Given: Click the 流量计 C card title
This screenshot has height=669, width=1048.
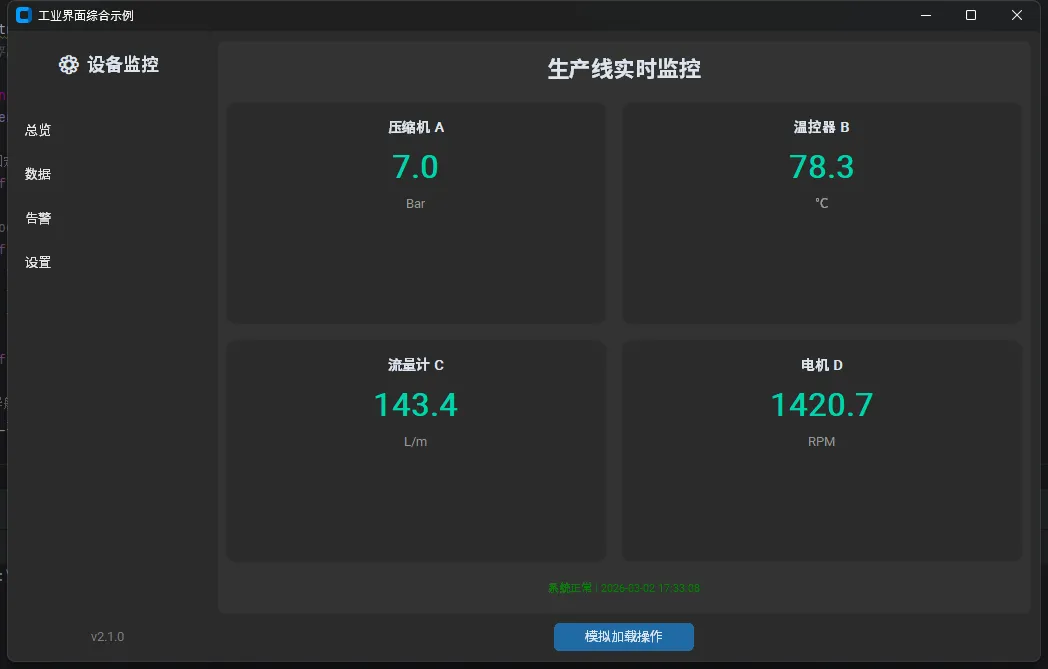Looking at the screenshot, I should pos(416,365).
